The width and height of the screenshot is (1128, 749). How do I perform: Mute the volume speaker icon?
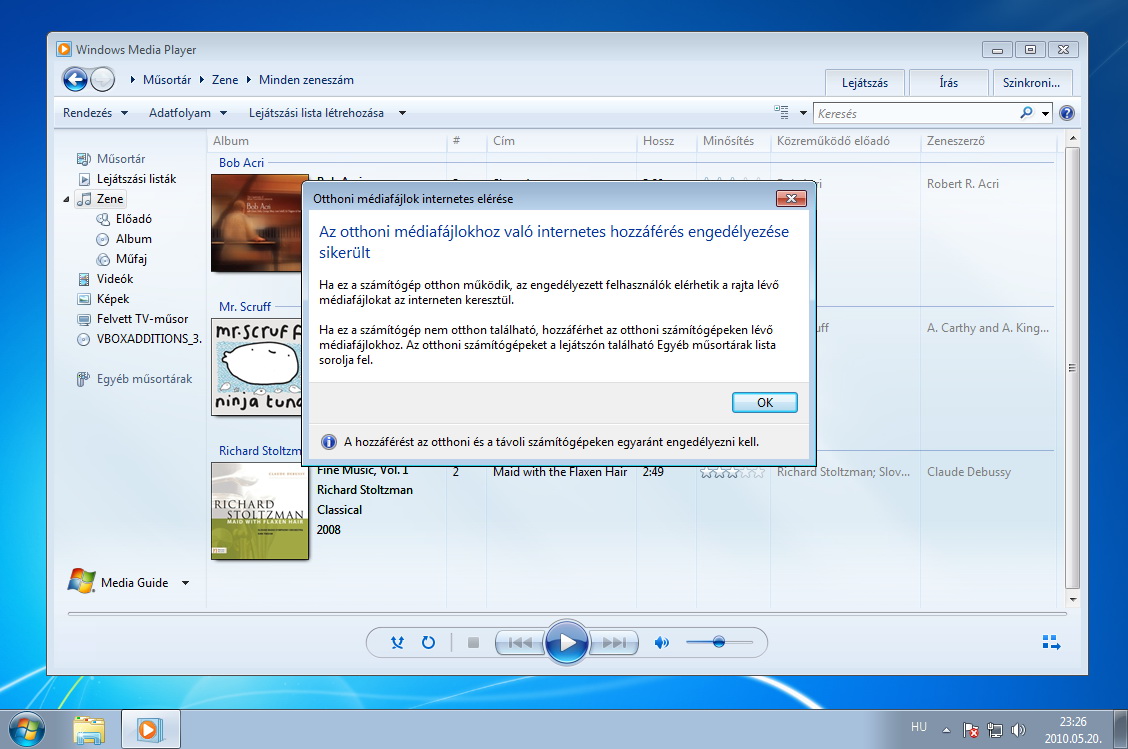(661, 642)
